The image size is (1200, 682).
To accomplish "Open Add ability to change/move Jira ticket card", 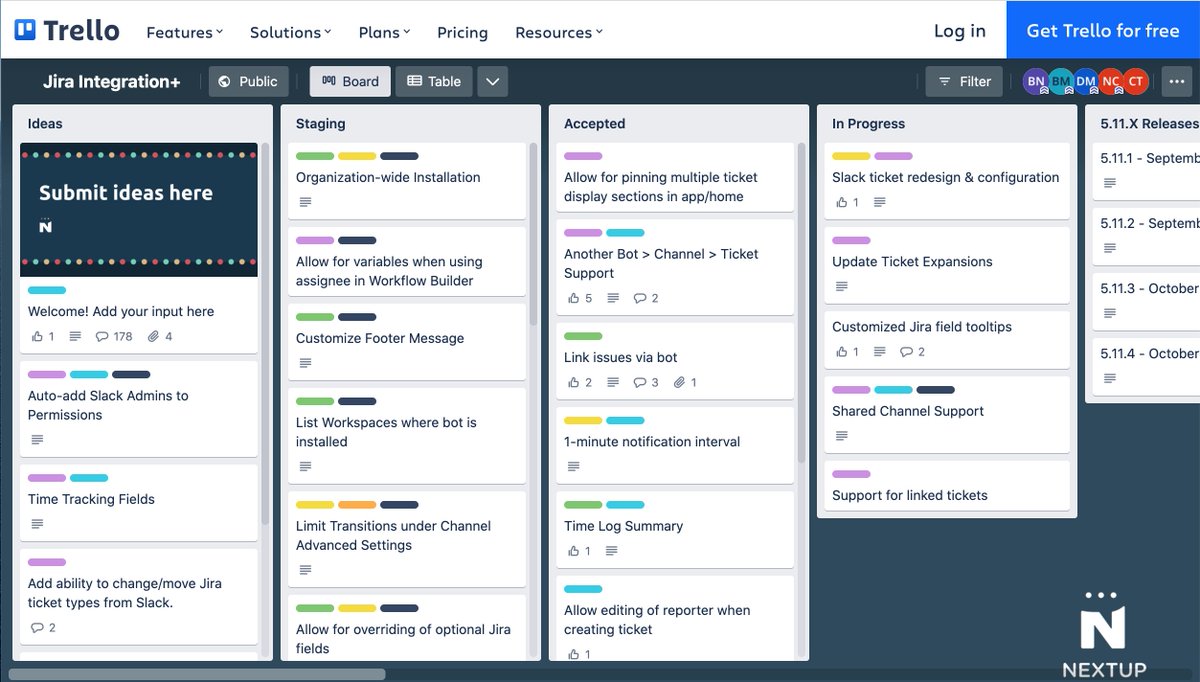I will [x=139, y=596].
